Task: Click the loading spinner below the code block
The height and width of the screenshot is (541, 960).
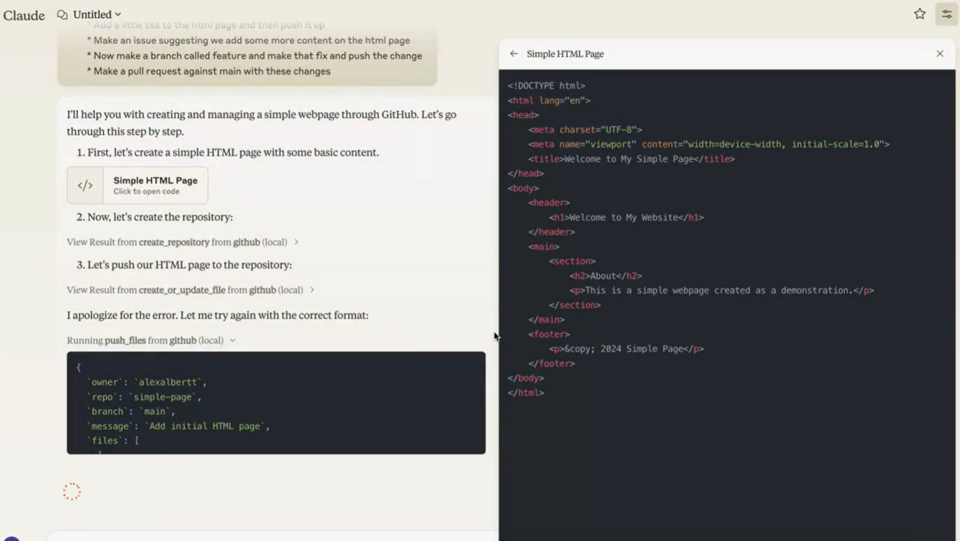Action: (72, 491)
